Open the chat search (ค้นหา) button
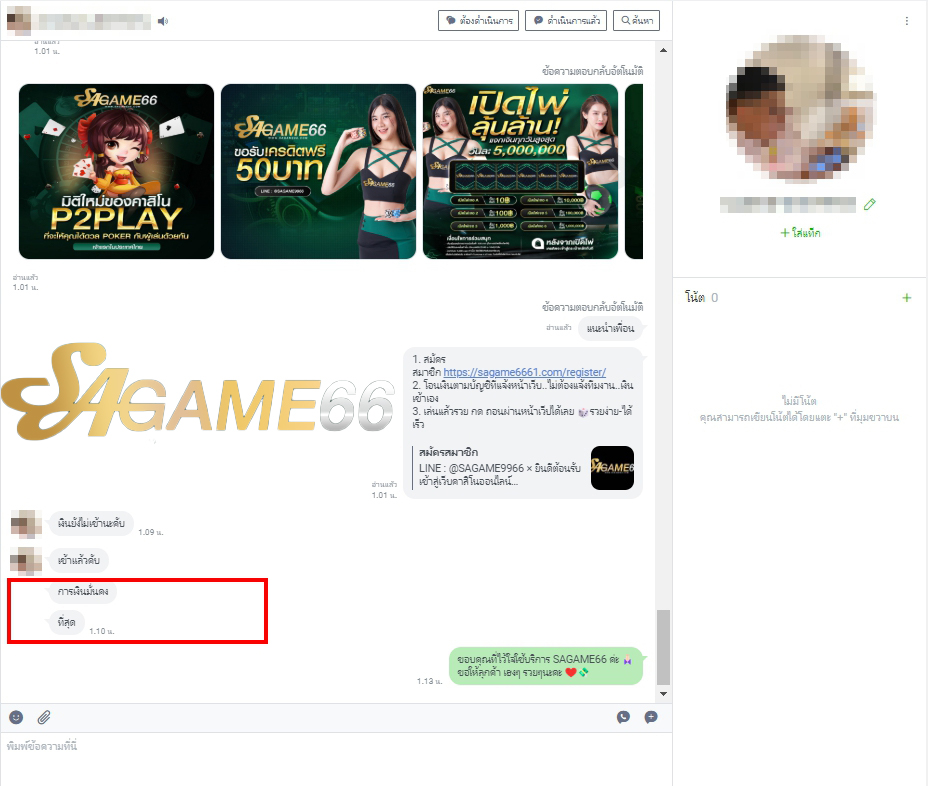The width and height of the screenshot is (928, 786). pyautogui.click(x=636, y=21)
